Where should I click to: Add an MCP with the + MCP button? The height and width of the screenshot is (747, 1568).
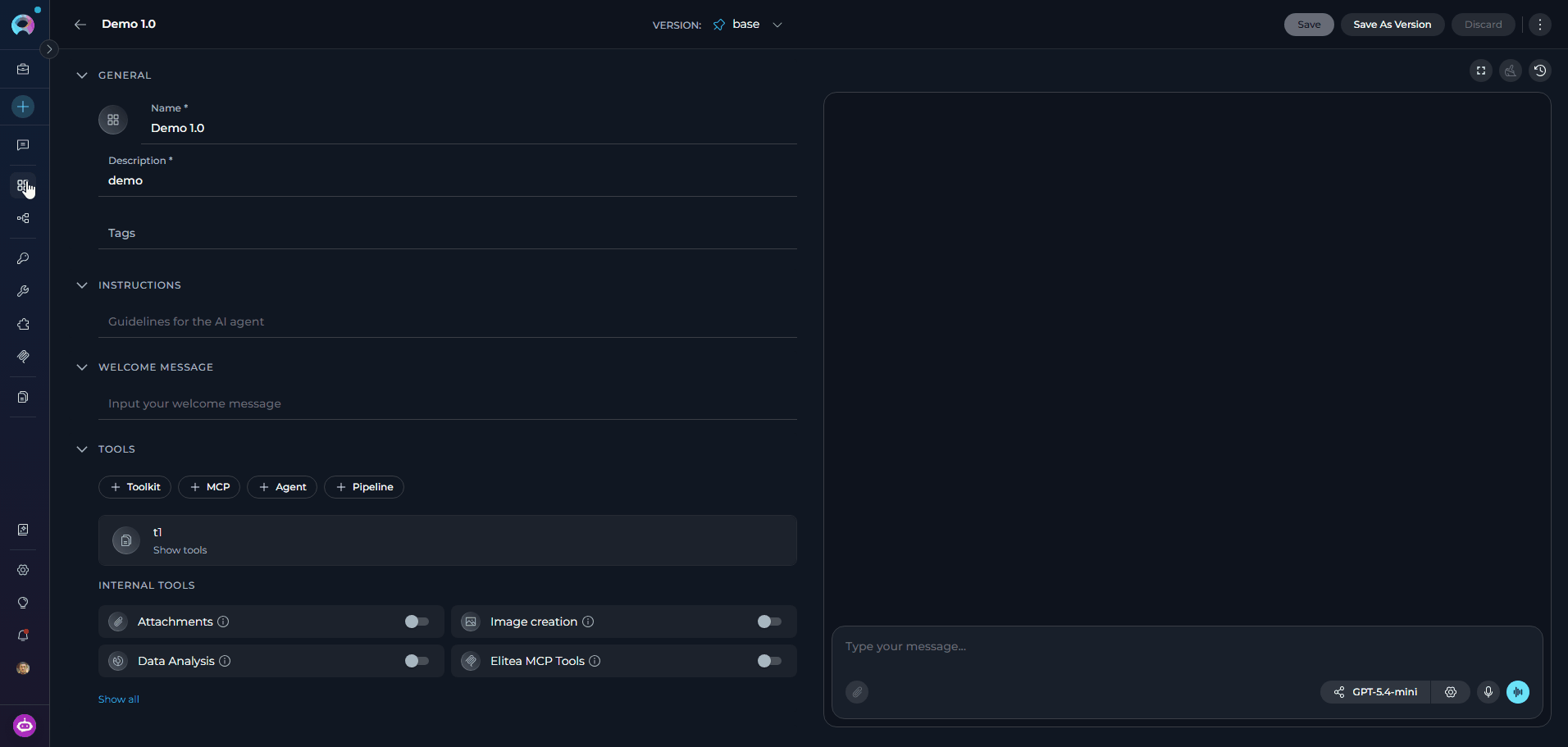pos(210,487)
